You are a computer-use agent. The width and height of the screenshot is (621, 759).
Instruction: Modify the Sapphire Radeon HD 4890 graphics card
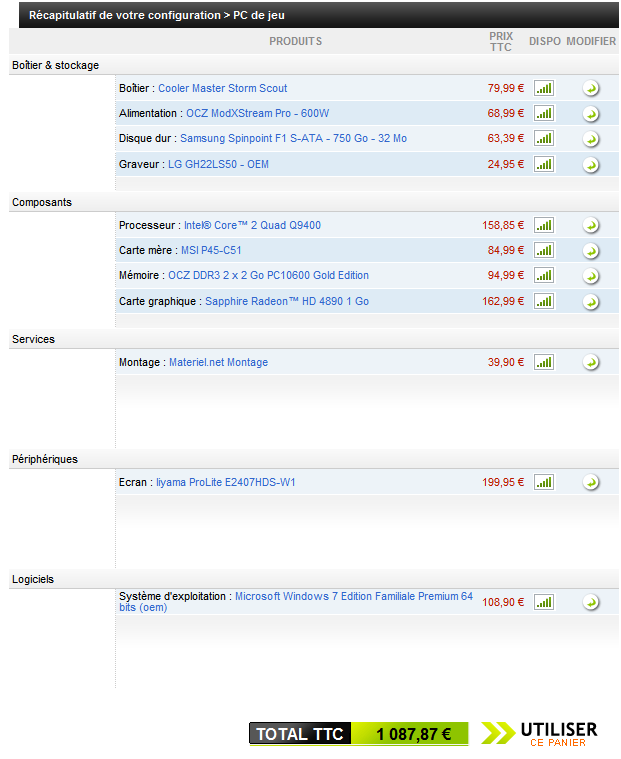pos(591,301)
